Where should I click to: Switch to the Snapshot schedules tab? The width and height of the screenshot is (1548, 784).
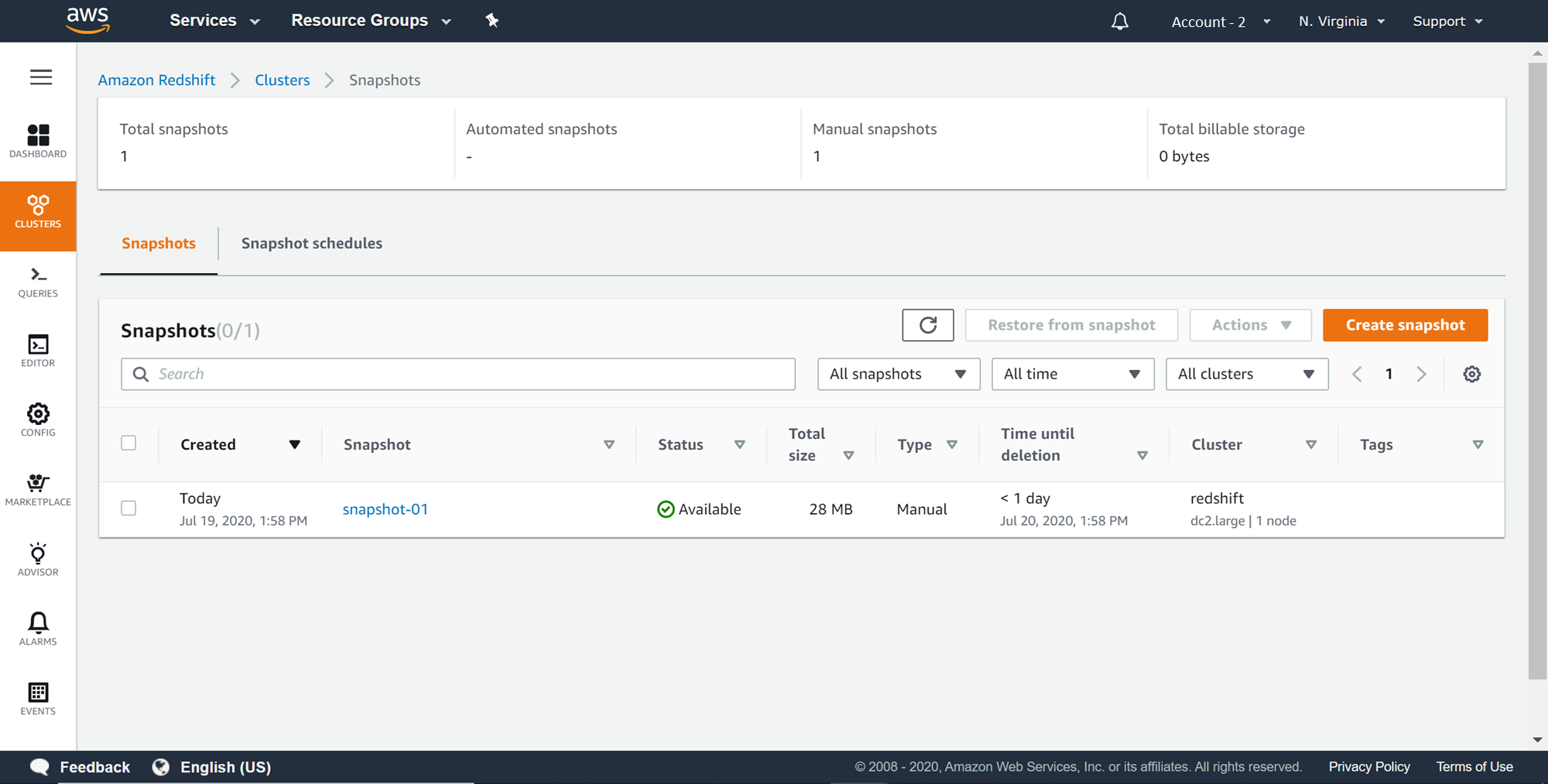point(311,243)
